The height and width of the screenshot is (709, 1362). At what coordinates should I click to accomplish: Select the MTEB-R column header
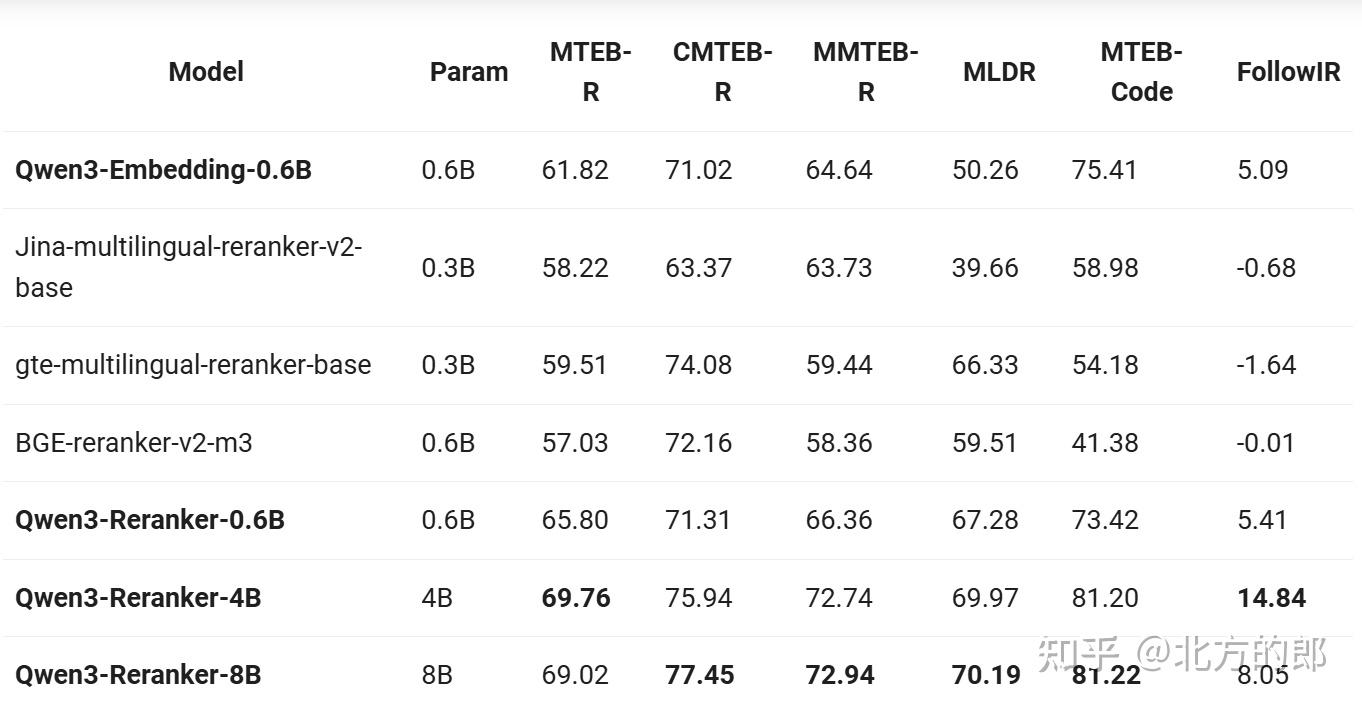click(x=590, y=72)
